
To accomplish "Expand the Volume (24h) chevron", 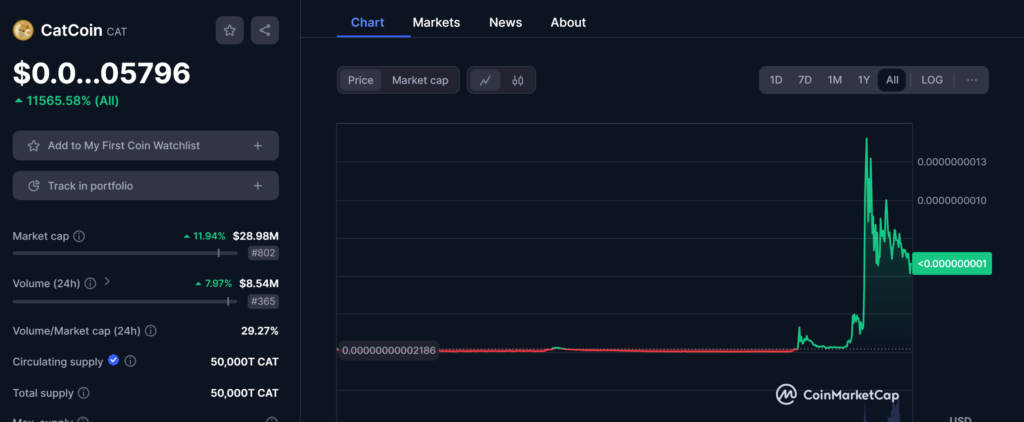I will pyautogui.click(x=107, y=283).
